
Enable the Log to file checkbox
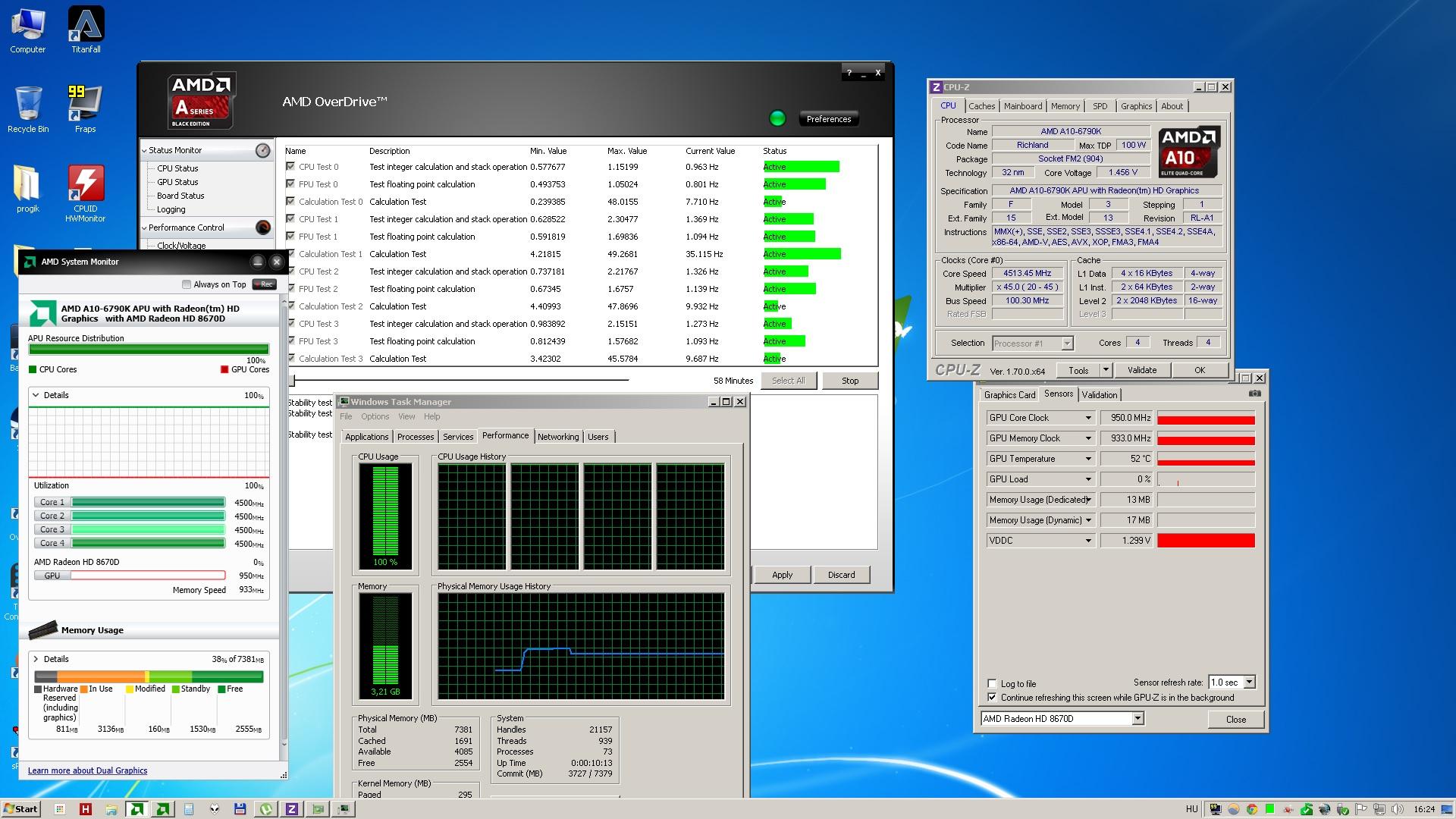tap(992, 683)
